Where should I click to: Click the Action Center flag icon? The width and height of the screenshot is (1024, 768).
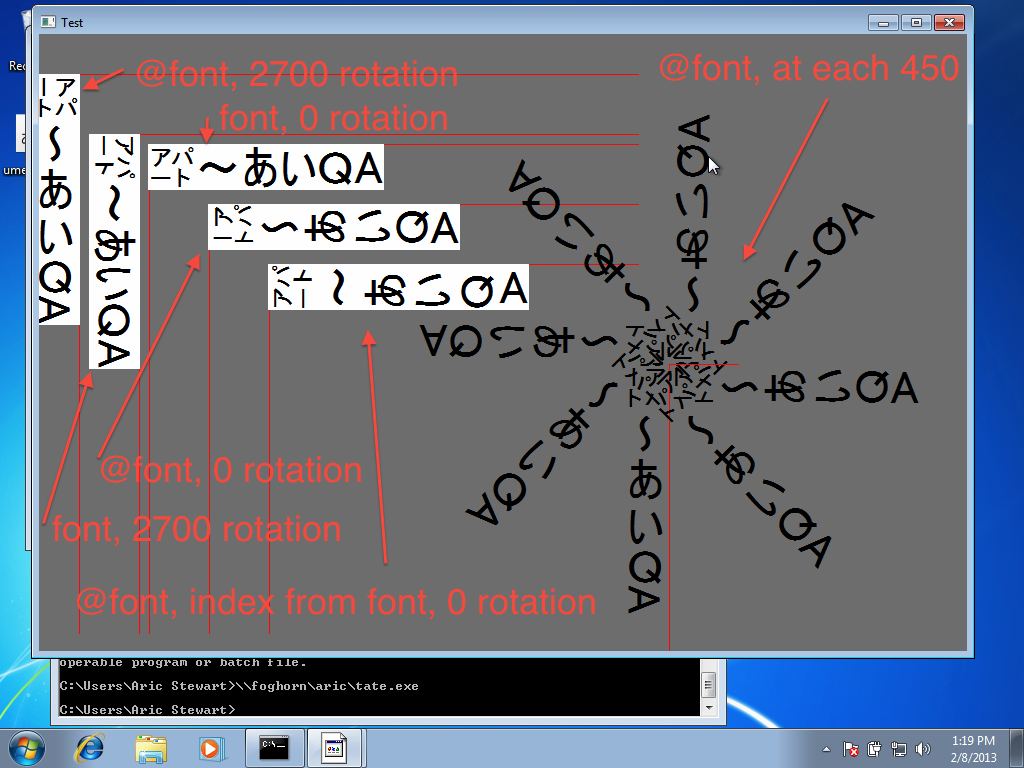(x=851, y=748)
